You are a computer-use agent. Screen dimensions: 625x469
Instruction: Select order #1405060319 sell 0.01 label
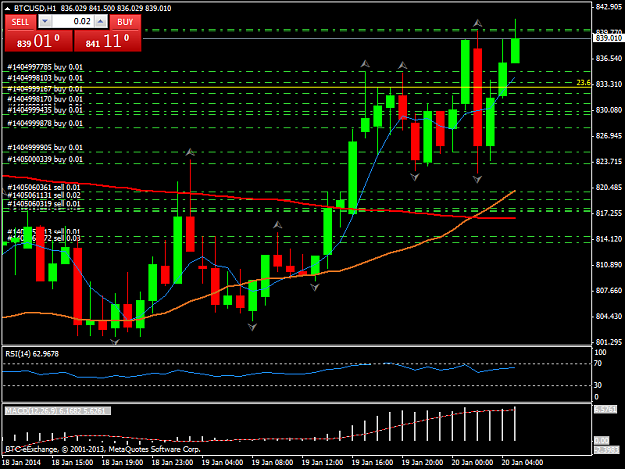pos(44,204)
